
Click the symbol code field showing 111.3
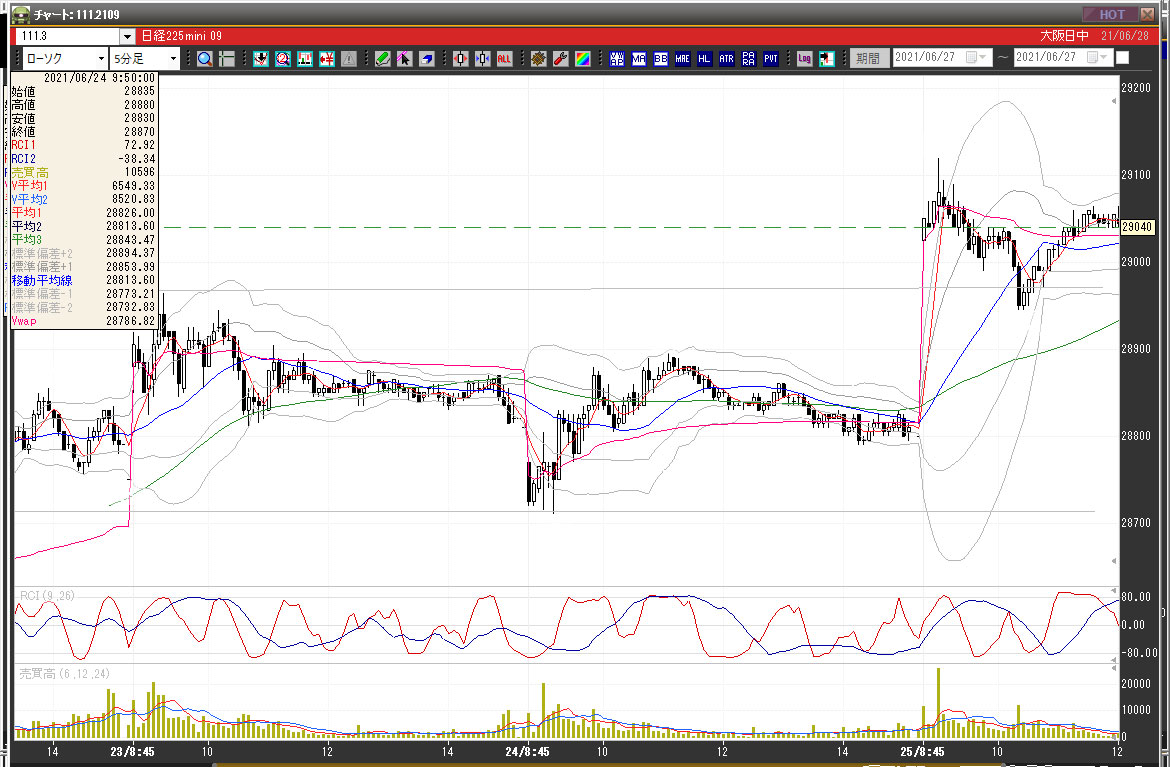pyautogui.click(x=69, y=36)
